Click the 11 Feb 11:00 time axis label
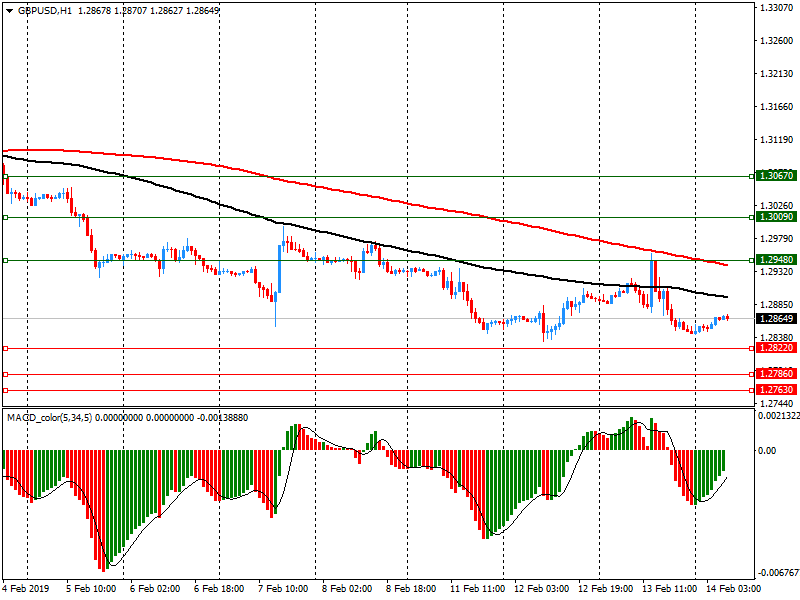 click(x=476, y=590)
